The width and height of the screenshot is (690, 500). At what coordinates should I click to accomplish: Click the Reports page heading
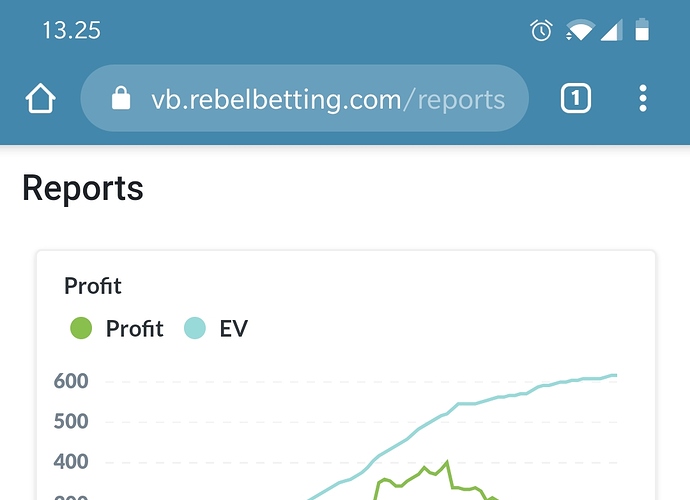click(x=83, y=188)
